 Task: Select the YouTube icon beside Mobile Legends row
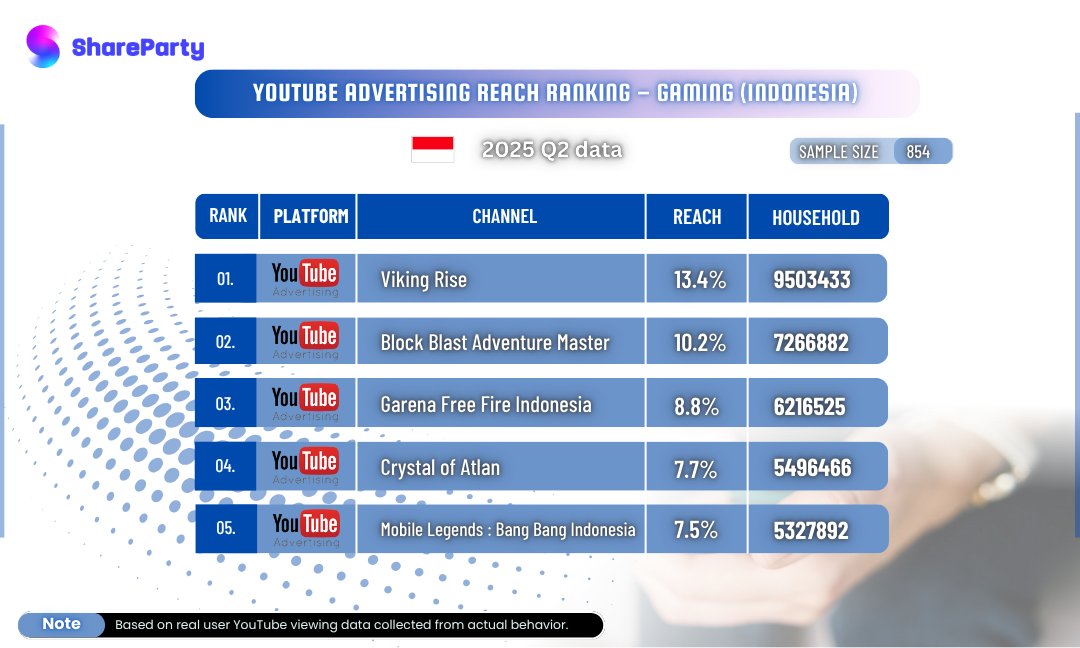click(305, 528)
